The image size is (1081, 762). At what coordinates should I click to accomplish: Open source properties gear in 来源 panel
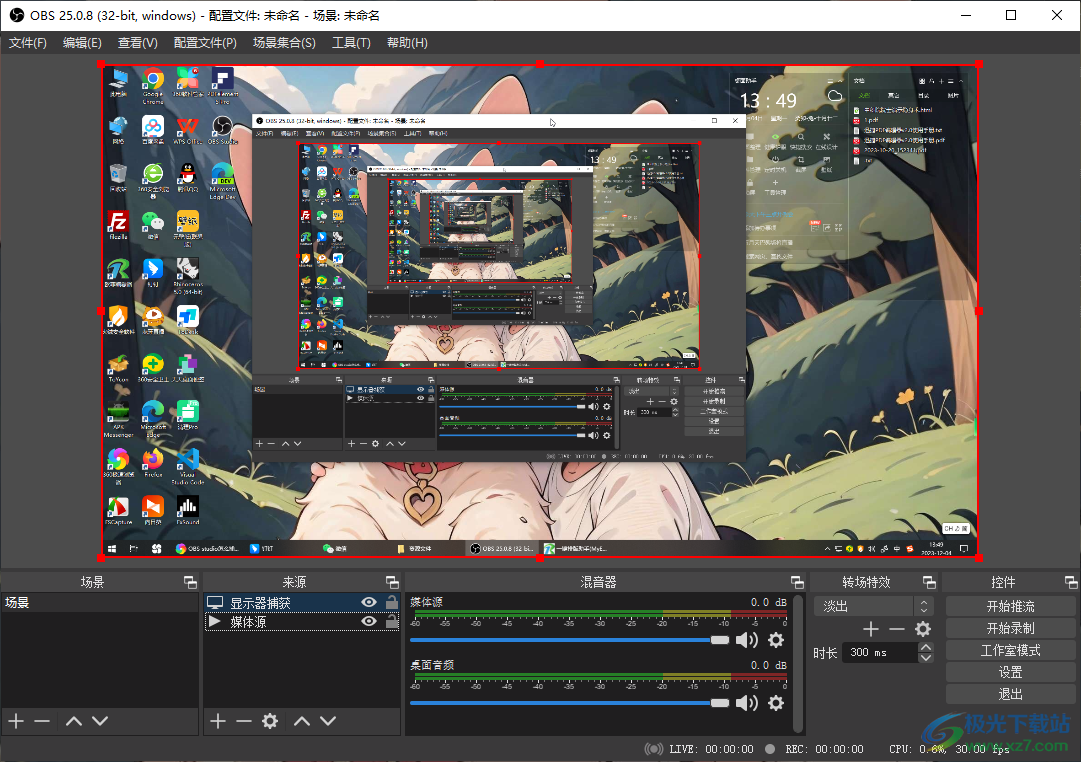(270, 721)
